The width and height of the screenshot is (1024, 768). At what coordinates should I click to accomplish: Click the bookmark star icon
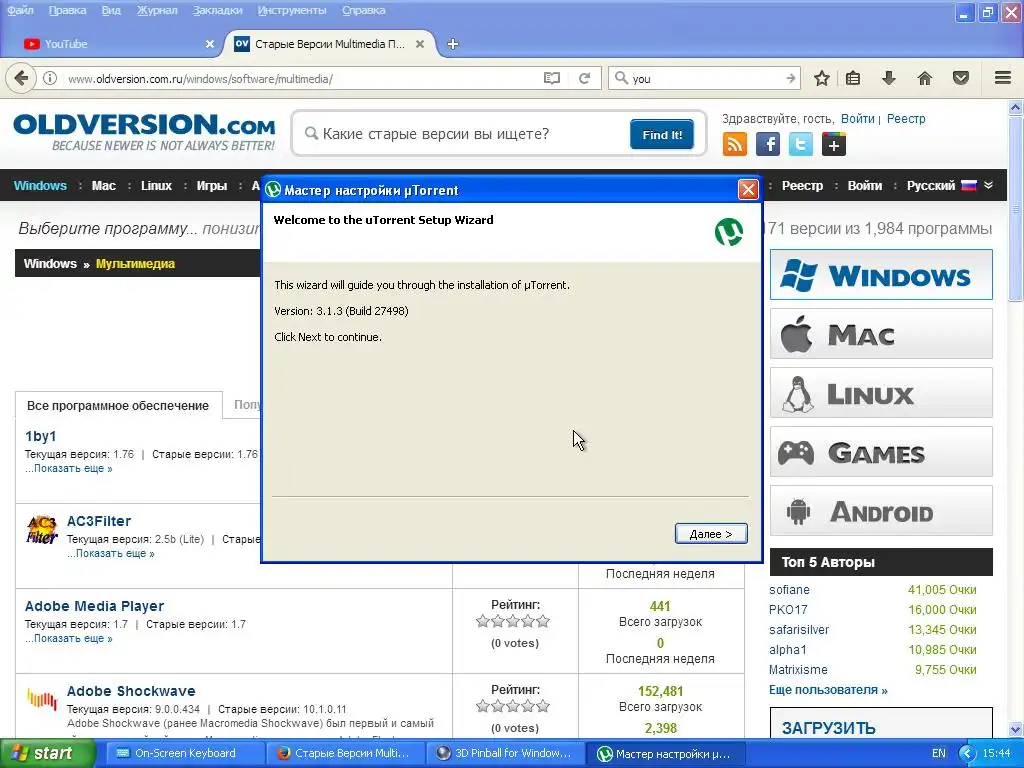pos(822,78)
